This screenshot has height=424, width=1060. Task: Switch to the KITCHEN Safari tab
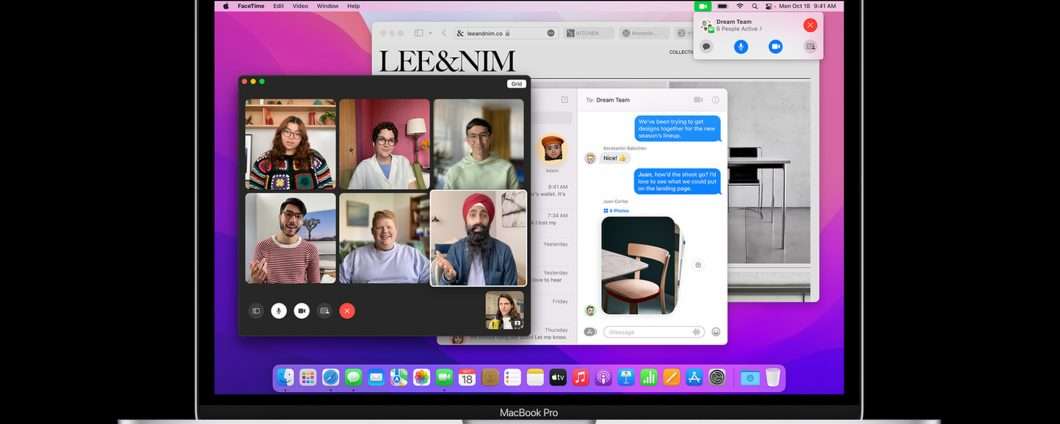coord(587,33)
